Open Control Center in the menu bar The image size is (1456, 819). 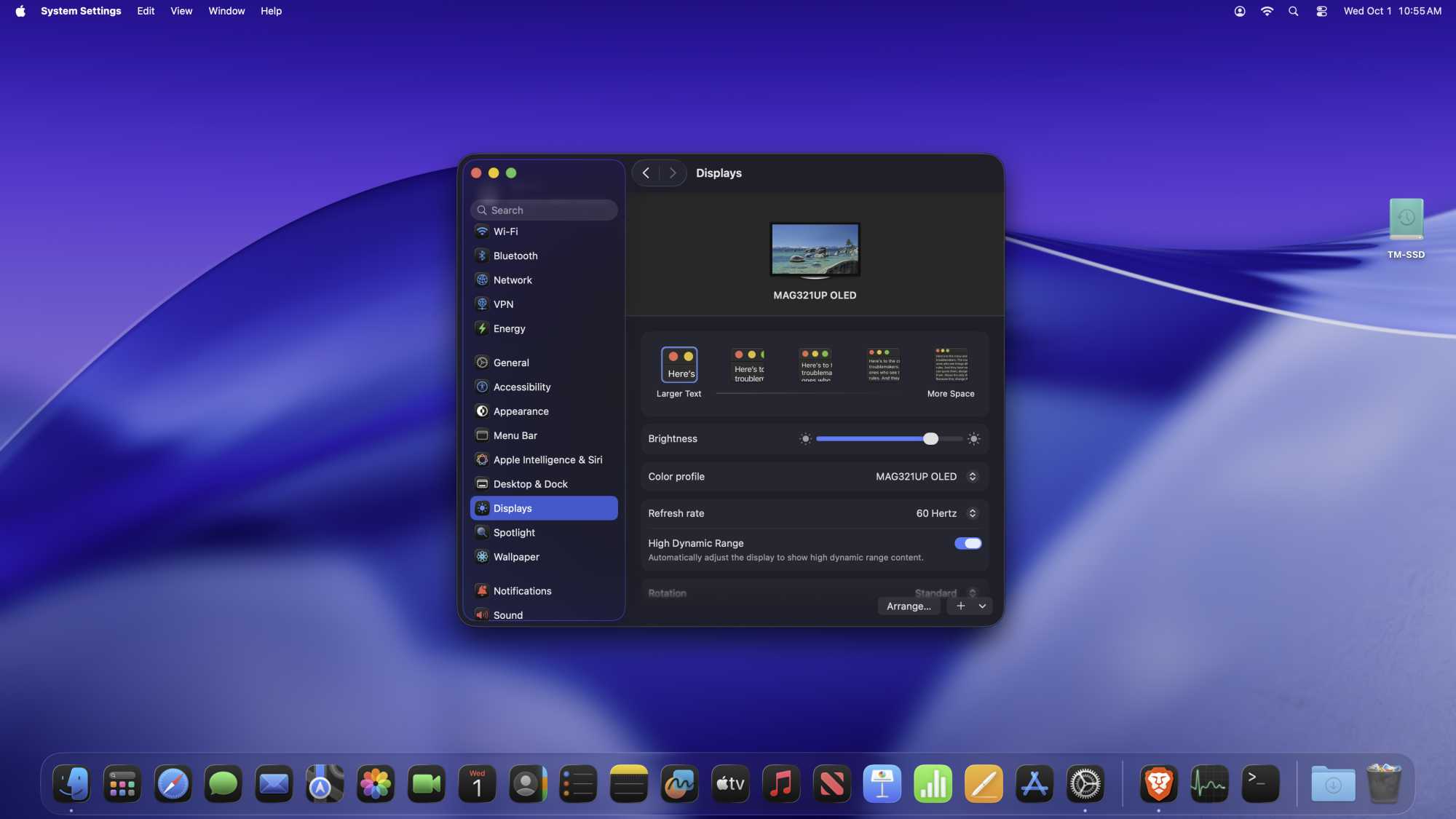click(1321, 11)
